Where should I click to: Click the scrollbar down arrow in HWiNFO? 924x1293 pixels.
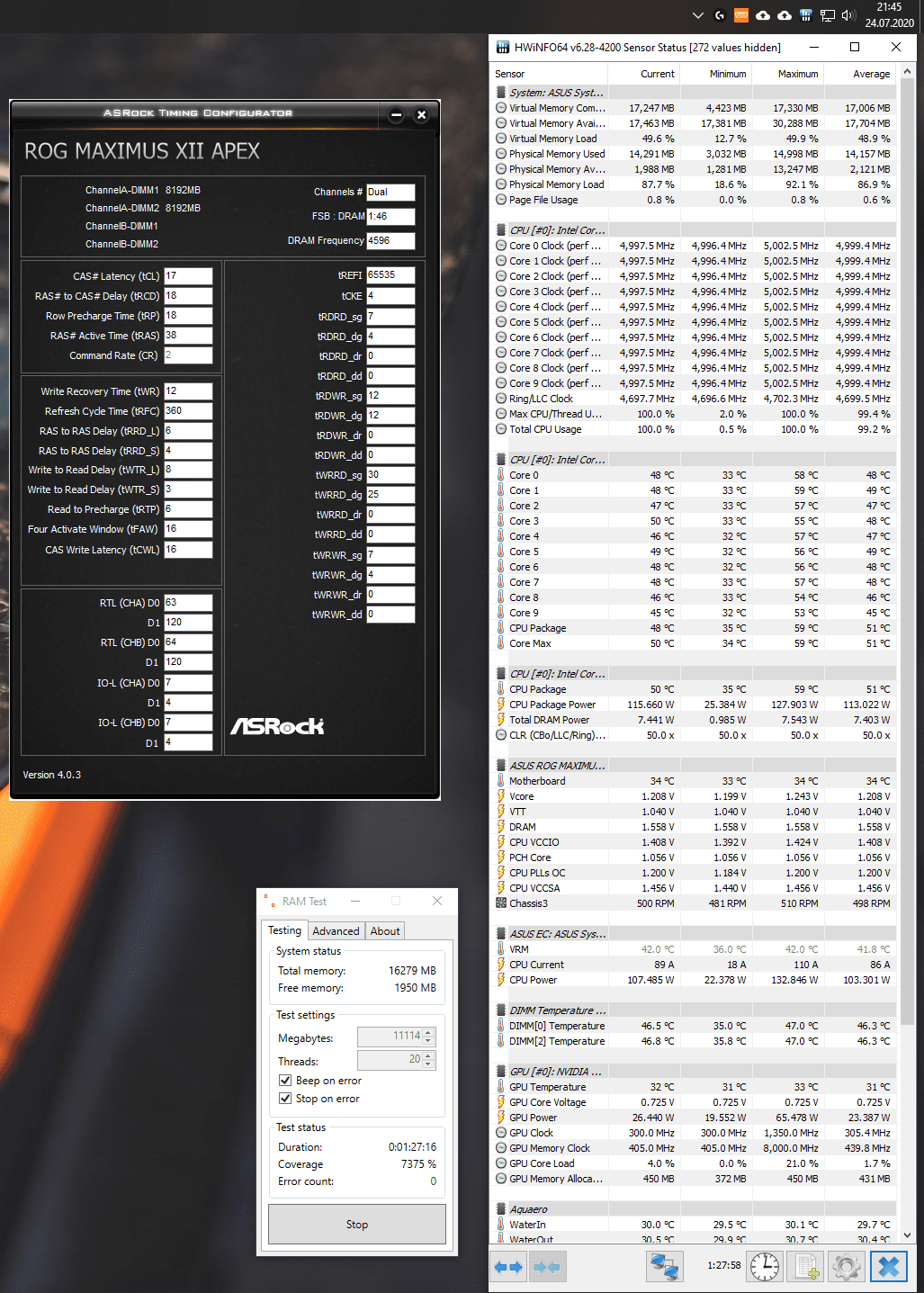(x=907, y=1235)
